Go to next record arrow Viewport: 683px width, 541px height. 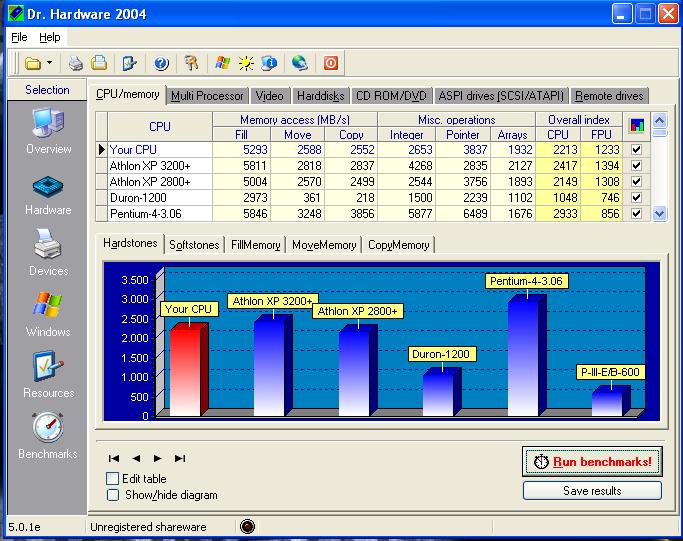coord(158,458)
